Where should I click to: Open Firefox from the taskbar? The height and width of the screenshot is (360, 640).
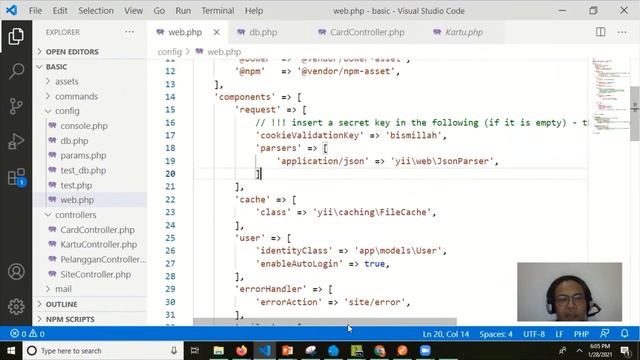[242, 351]
